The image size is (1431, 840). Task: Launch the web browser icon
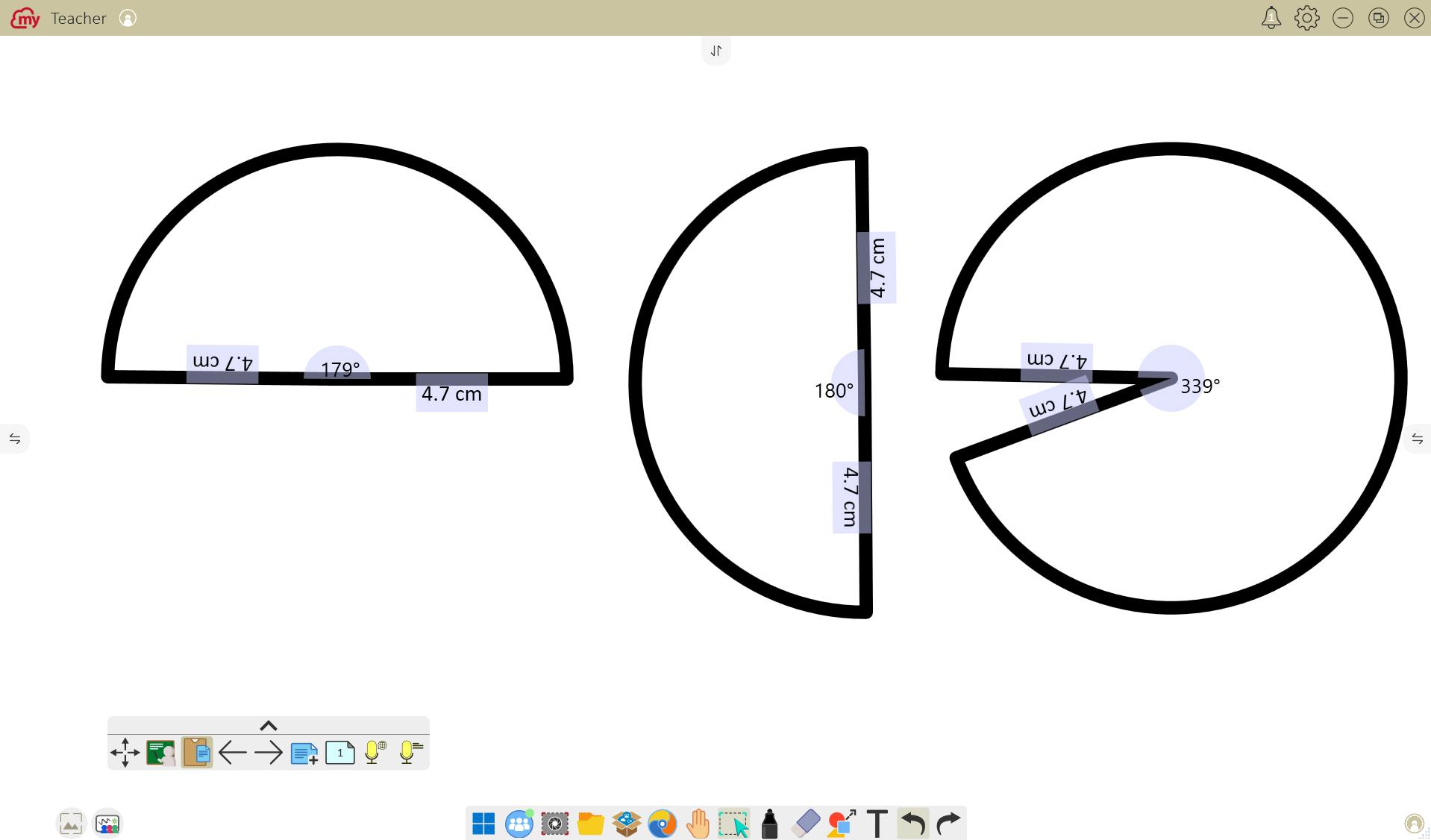[663, 824]
